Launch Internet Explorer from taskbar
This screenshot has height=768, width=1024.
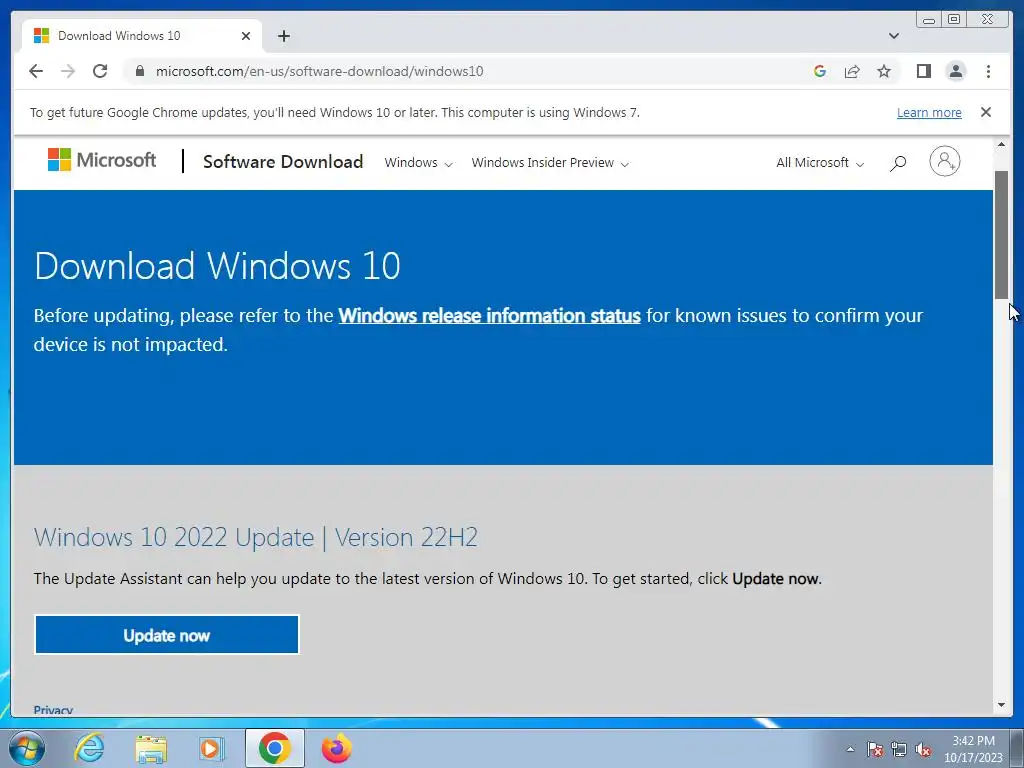click(89, 748)
